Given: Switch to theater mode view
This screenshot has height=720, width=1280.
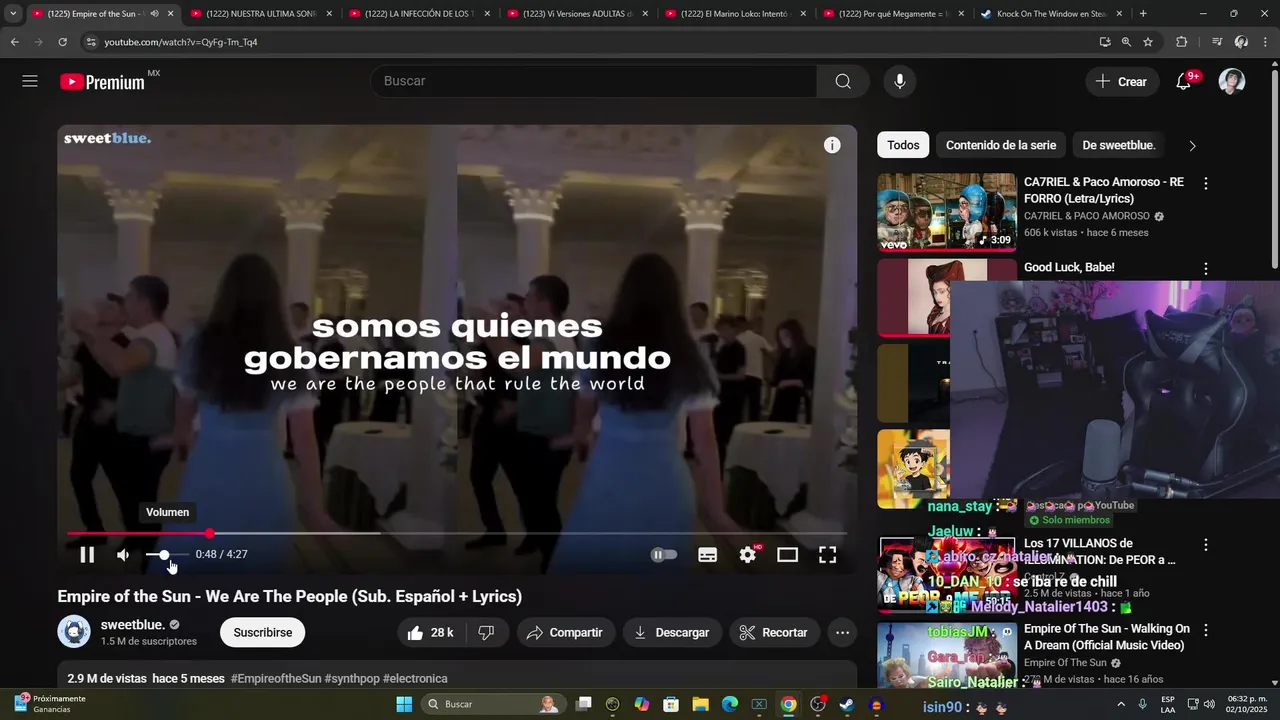Looking at the screenshot, I should [x=788, y=555].
